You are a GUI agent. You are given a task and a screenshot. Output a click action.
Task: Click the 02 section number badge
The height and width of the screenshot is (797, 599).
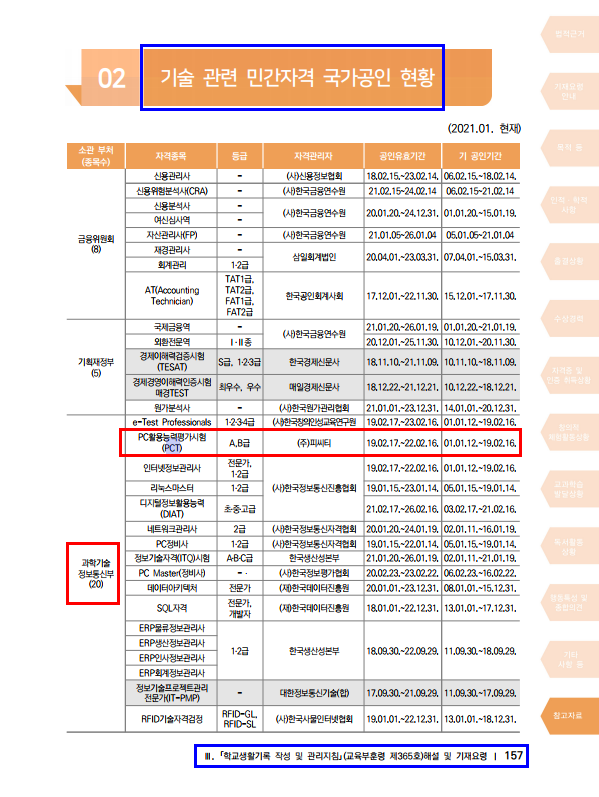[x=111, y=78]
